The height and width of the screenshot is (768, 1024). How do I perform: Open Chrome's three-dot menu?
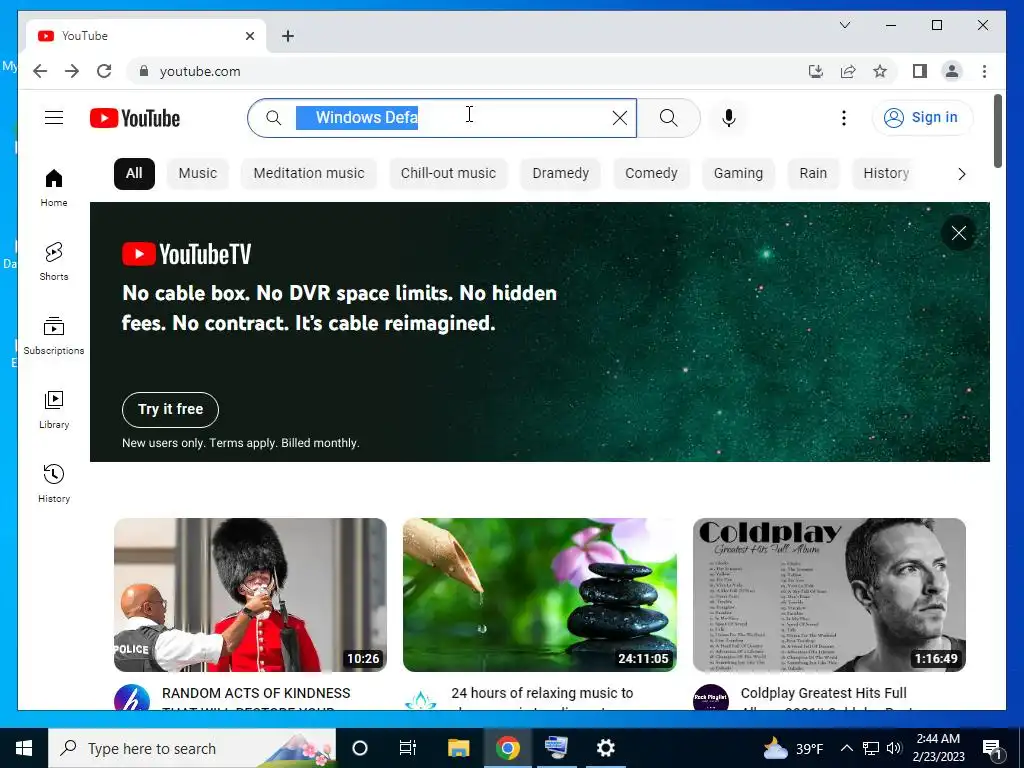click(x=984, y=71)
